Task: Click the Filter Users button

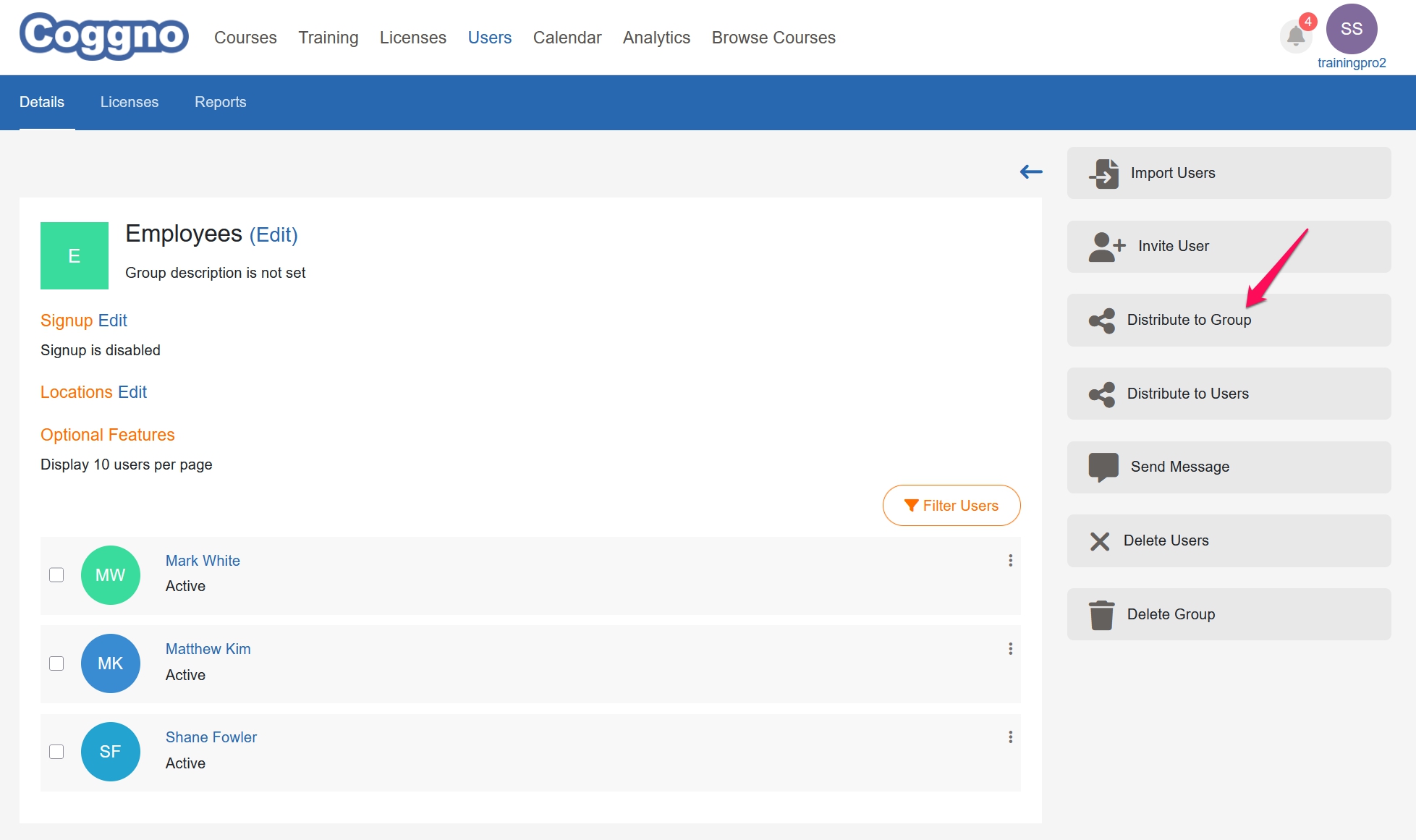Action: tap(951, 506)
